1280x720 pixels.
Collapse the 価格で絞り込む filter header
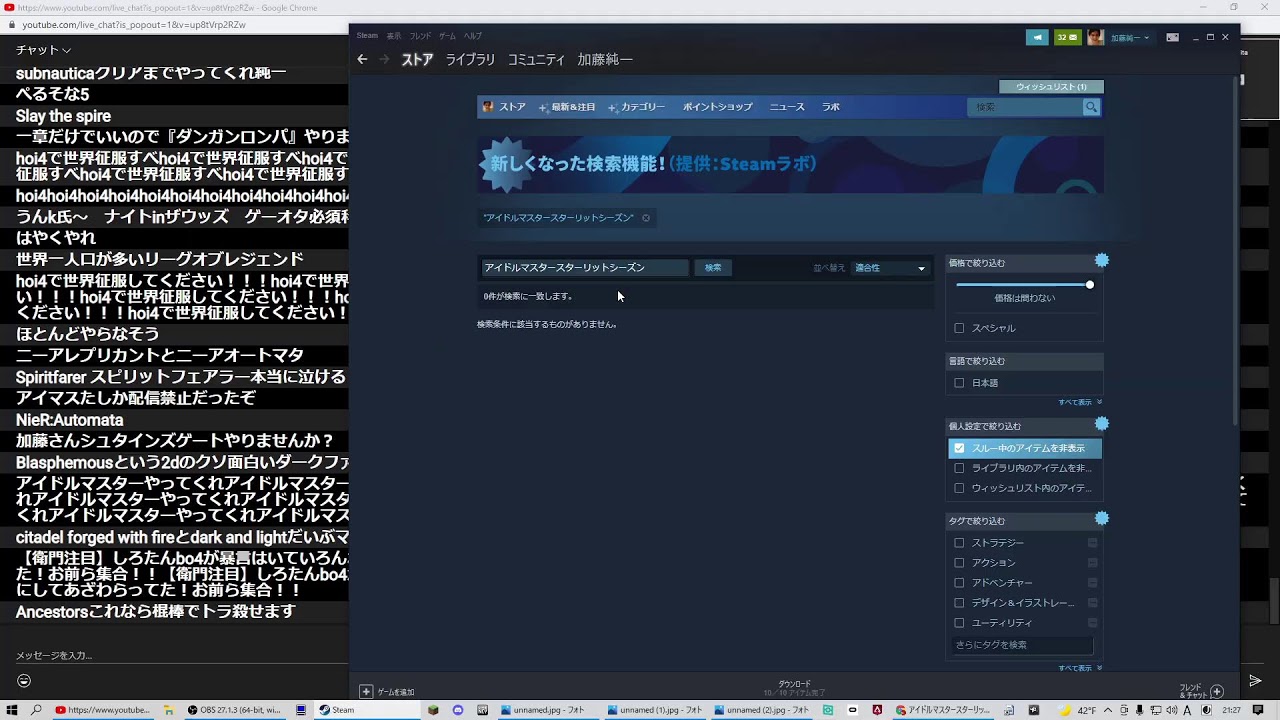click(1024, 263)
